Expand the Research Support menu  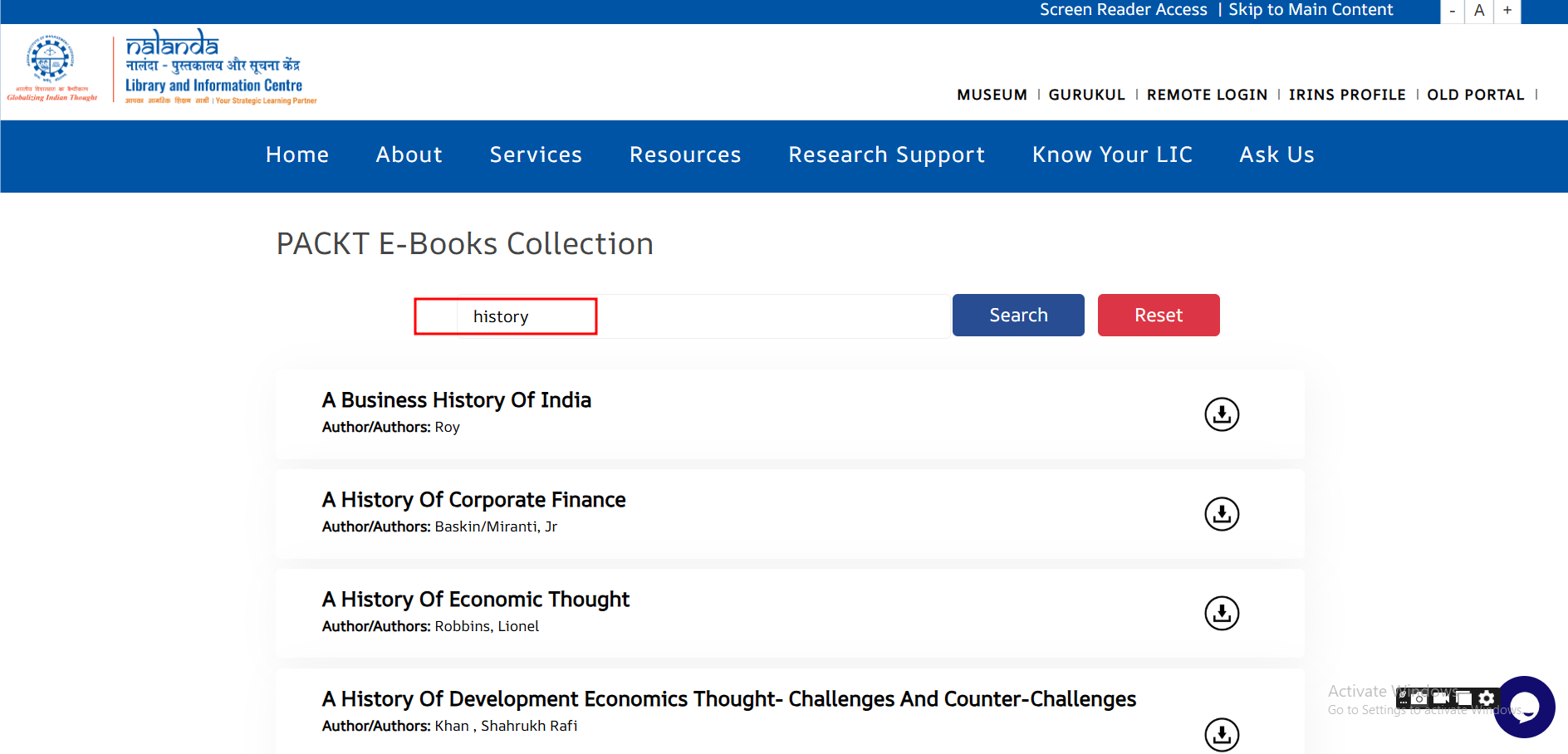point(886,155)
